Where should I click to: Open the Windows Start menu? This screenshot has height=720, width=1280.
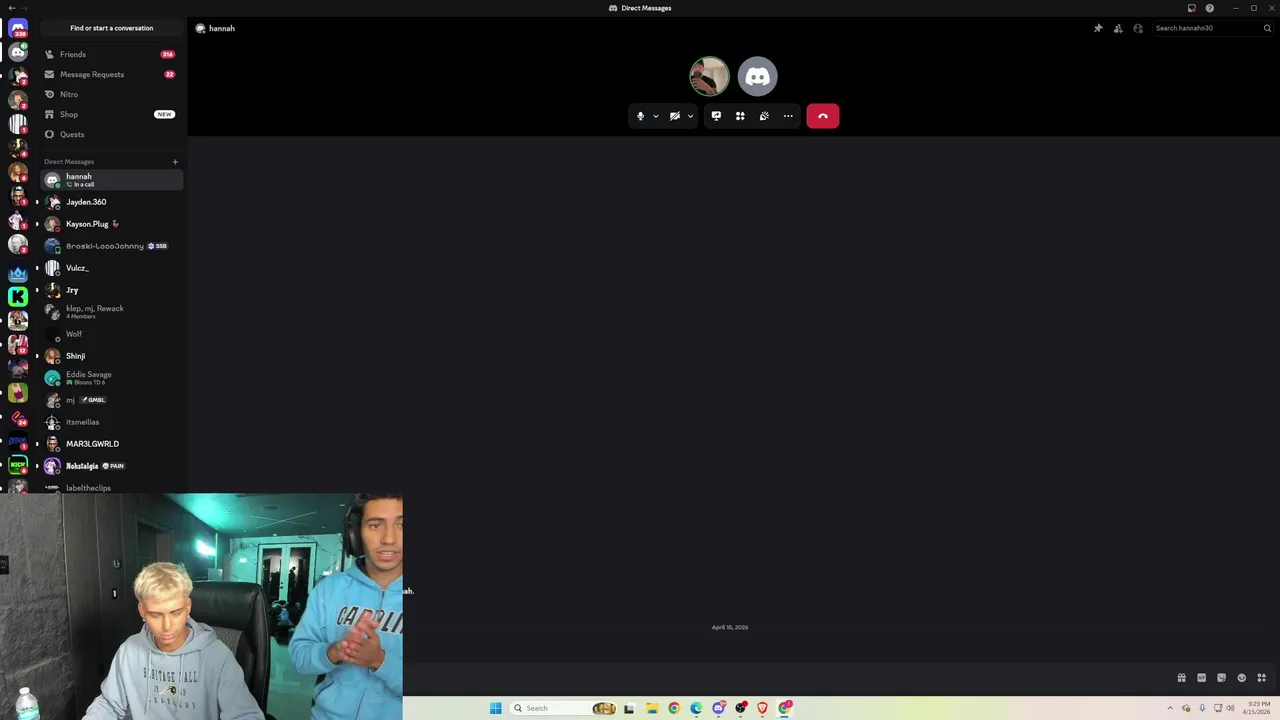(x=495, y=708)
